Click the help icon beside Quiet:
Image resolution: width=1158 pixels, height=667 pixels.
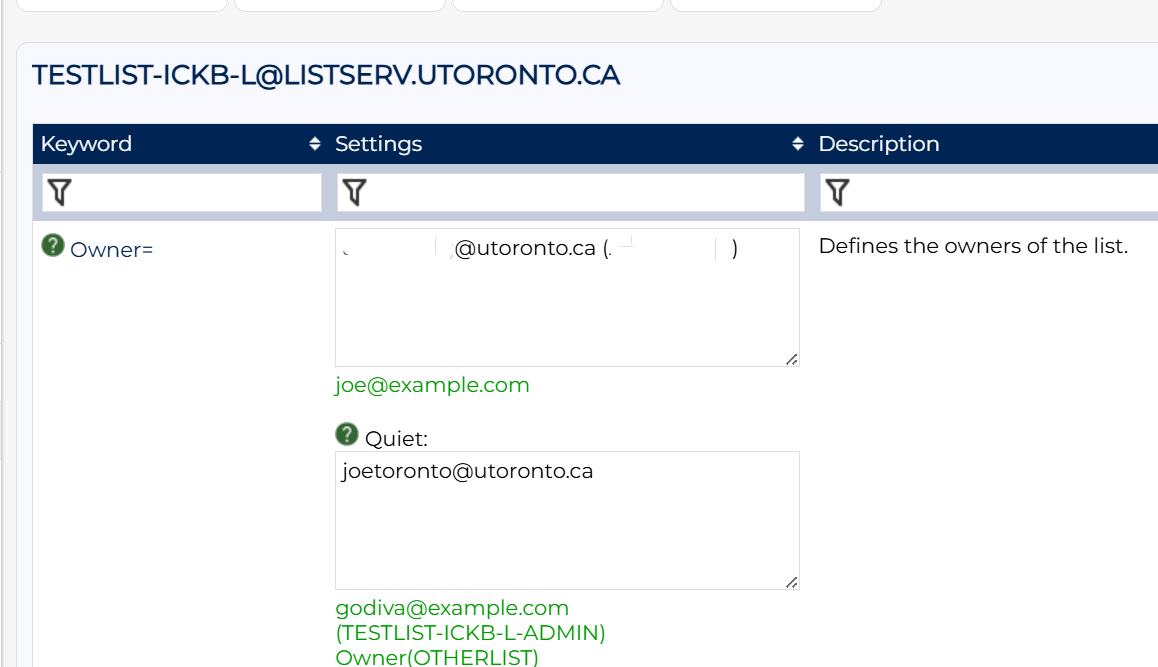point(347,434)
